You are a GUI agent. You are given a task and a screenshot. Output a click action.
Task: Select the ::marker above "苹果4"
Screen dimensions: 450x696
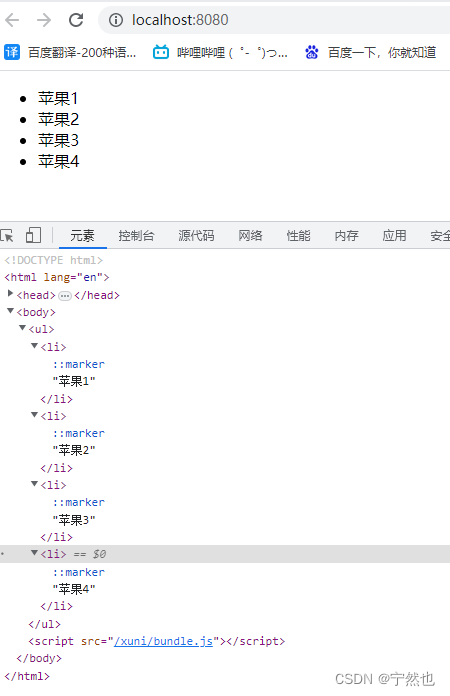(x=79, y=572)
